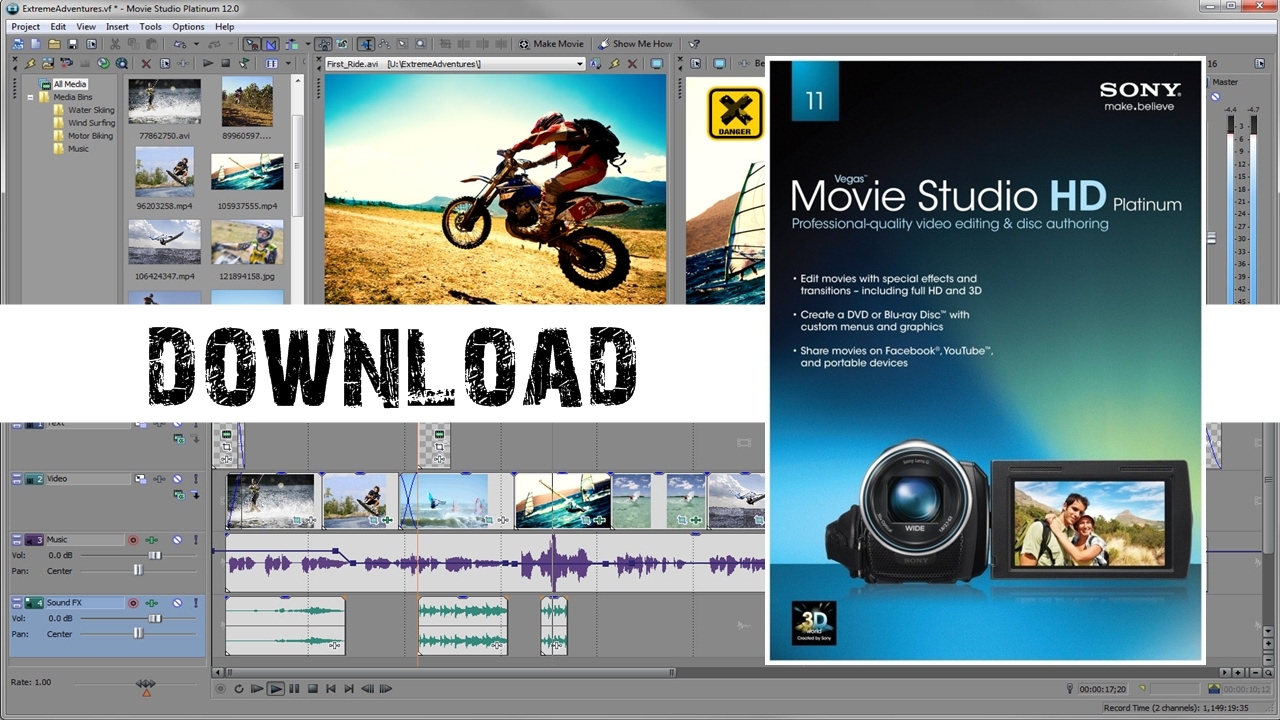Screen dimensions: 1280x720
Task: Select the 105937555.mp4 windsurfing thumbnail
Action: coord(247,172)
